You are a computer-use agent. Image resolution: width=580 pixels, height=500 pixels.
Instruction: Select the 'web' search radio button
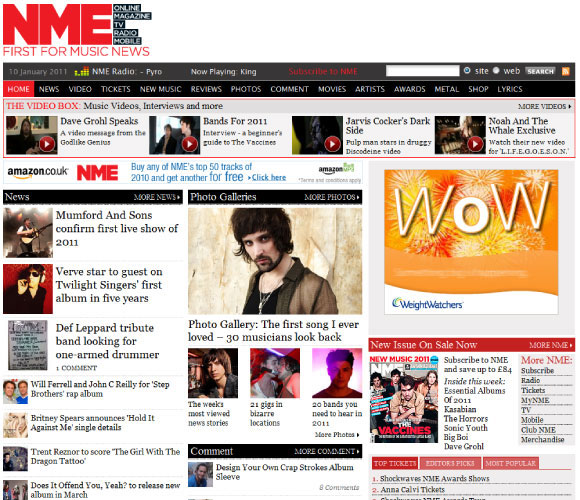click(496, 70)
